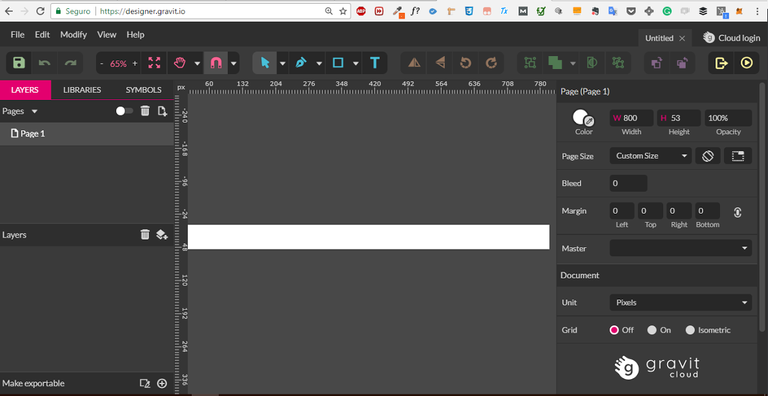Delete layer with Layers trash icon
The image size is (768, 396).
coord(145,235)
